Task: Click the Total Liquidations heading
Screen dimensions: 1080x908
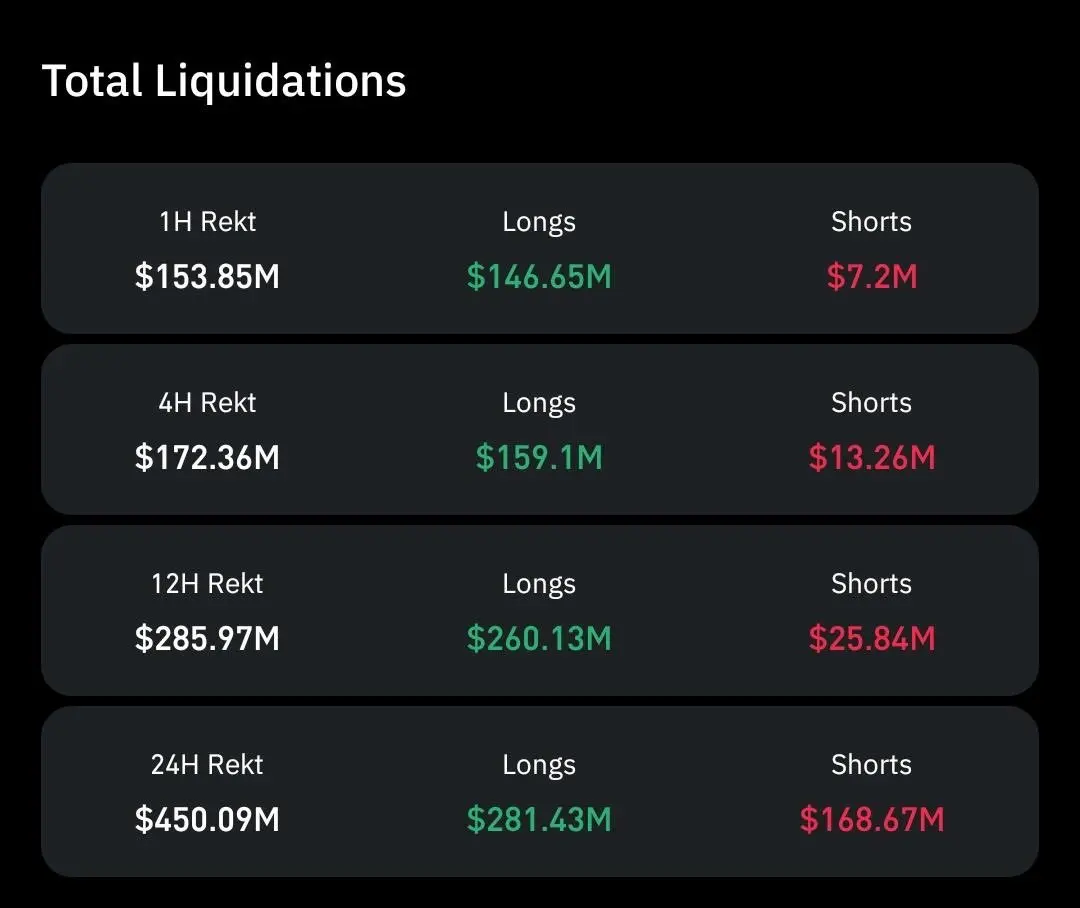Action: point(224,80)
